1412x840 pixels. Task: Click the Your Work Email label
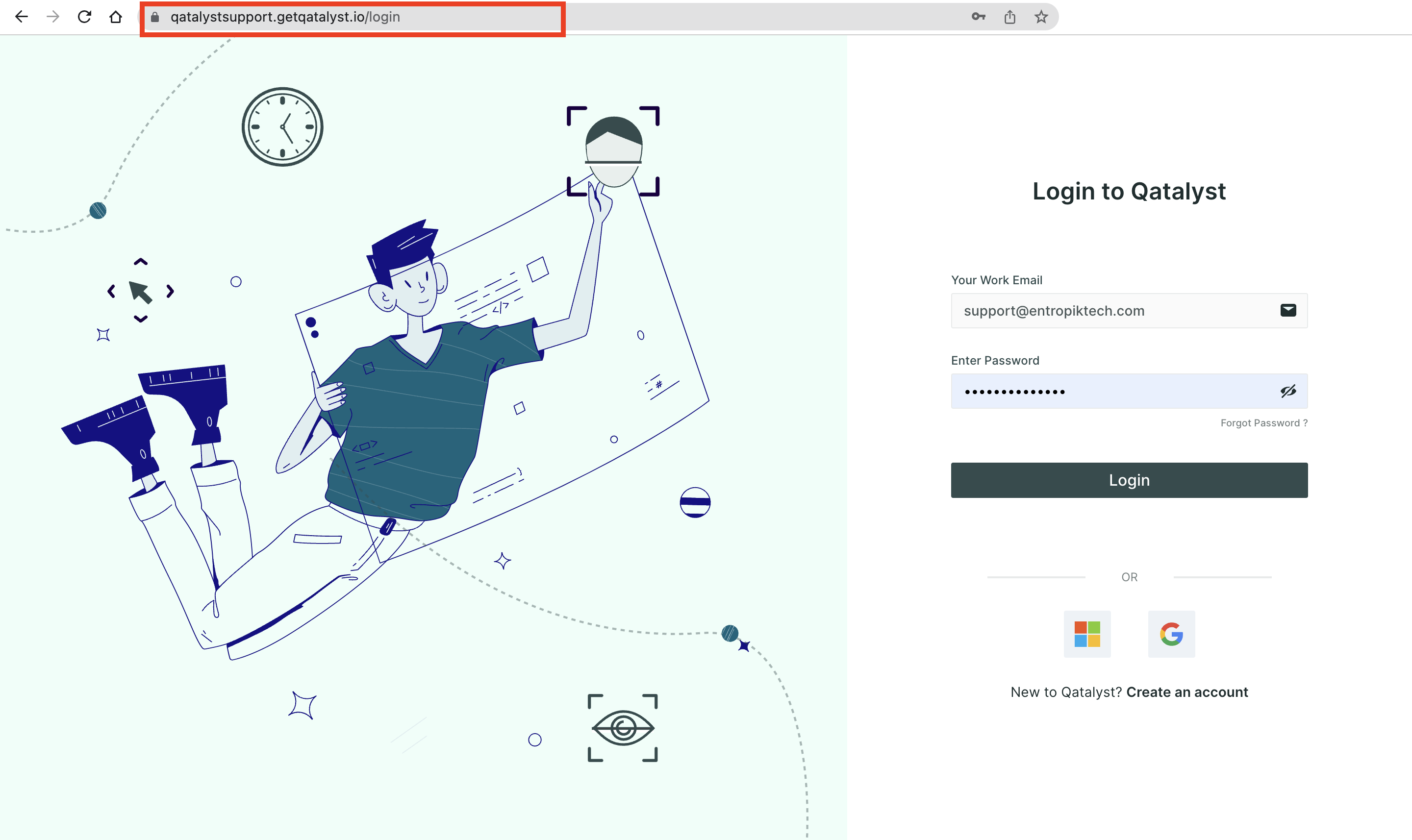click(x=996, y=280)
